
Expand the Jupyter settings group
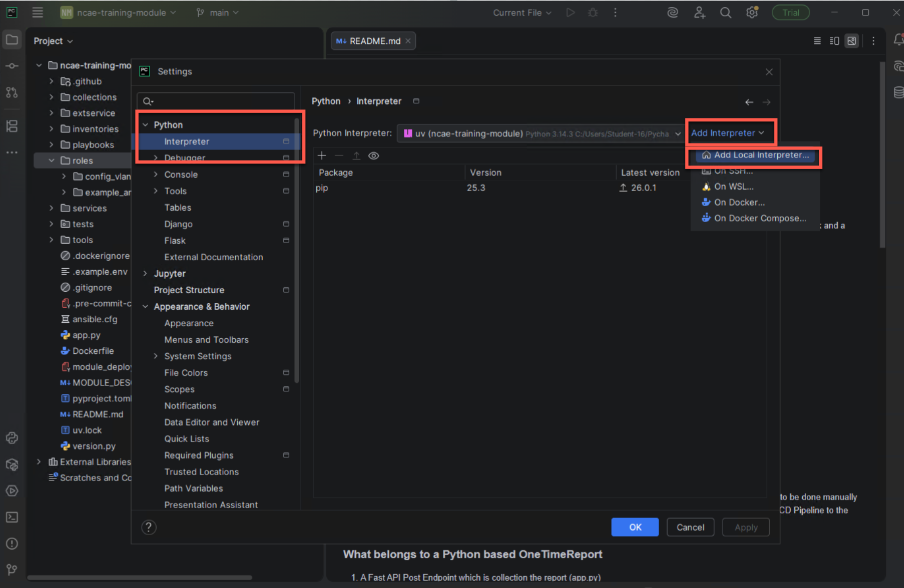point(145,273)
